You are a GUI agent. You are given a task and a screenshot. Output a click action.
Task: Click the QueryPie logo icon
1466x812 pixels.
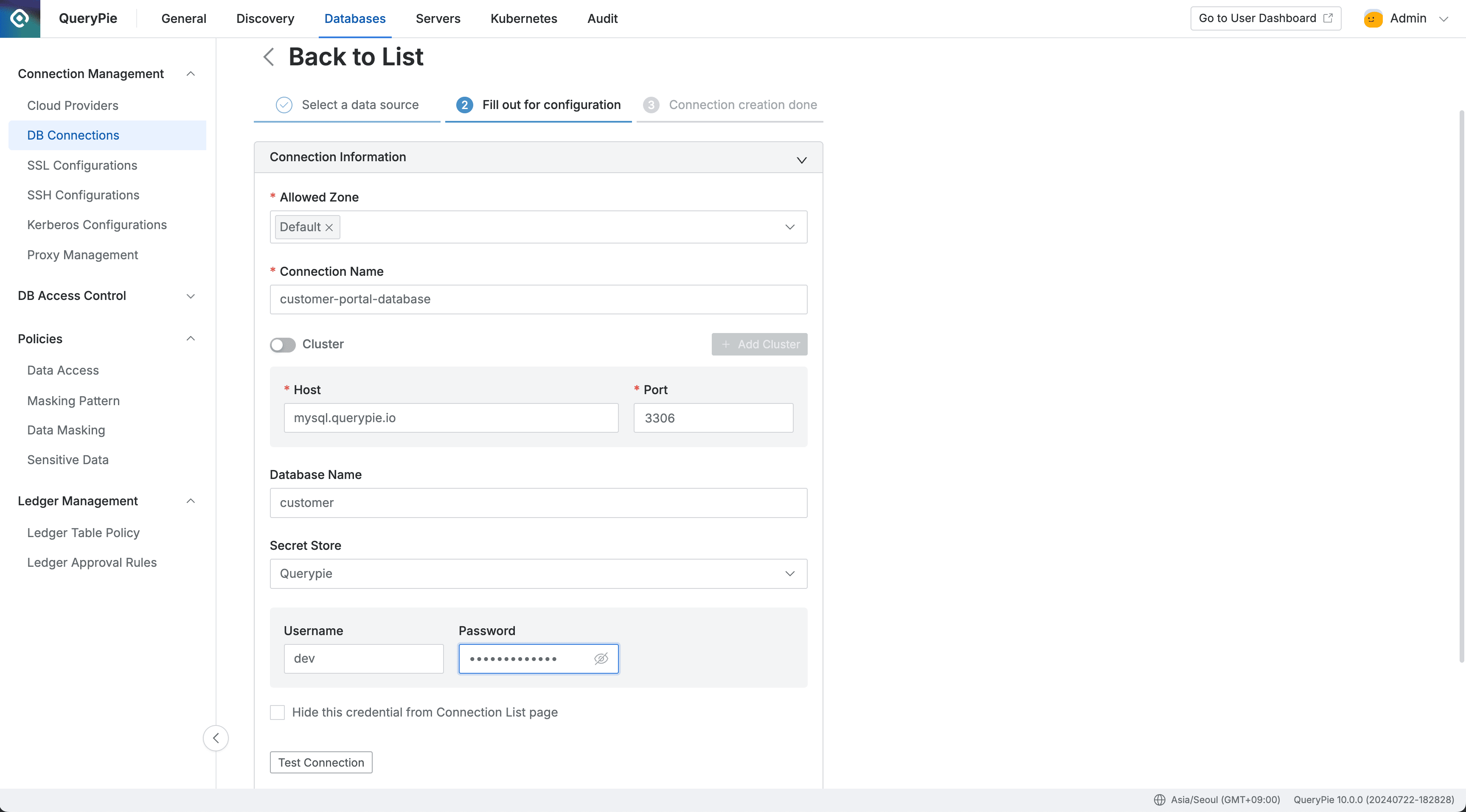pos(20,18)
